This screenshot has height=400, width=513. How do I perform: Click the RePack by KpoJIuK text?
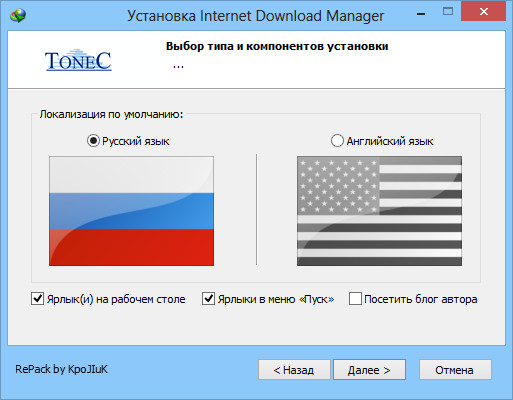coord(62,369)
